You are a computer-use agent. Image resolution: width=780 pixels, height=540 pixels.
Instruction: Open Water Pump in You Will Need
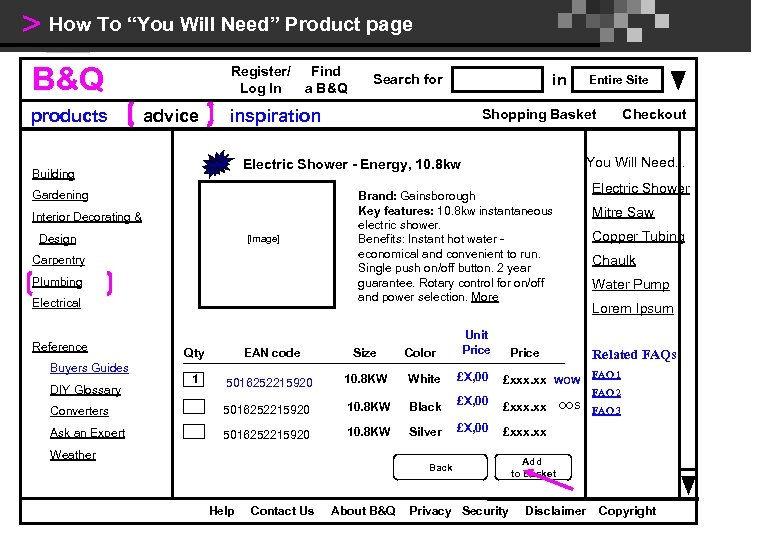tap(631, 284)
